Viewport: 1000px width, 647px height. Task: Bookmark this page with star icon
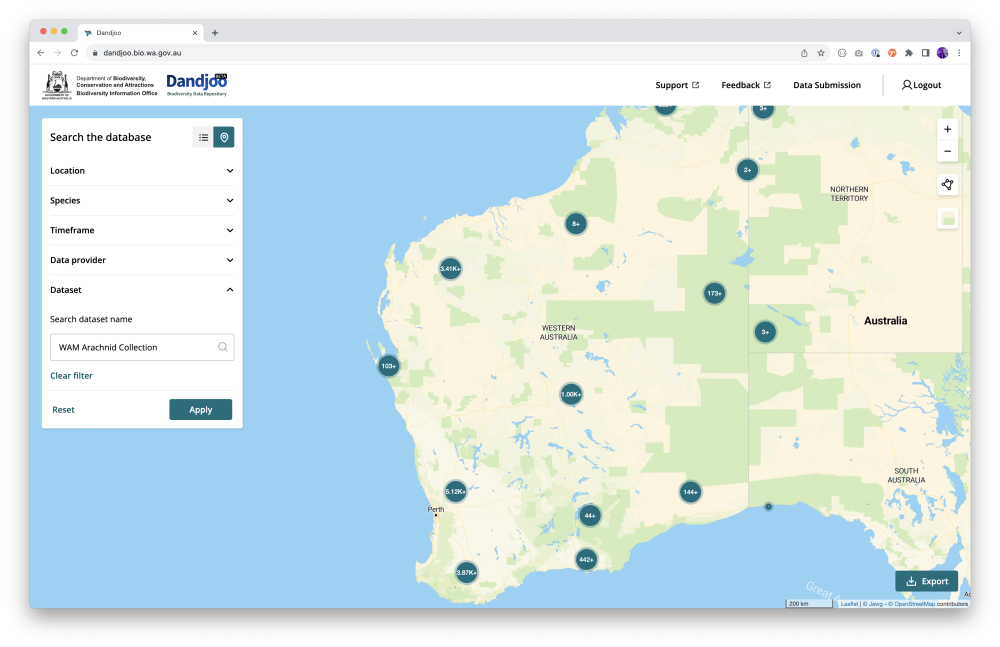pyautogui.click(x=821, y=53)
